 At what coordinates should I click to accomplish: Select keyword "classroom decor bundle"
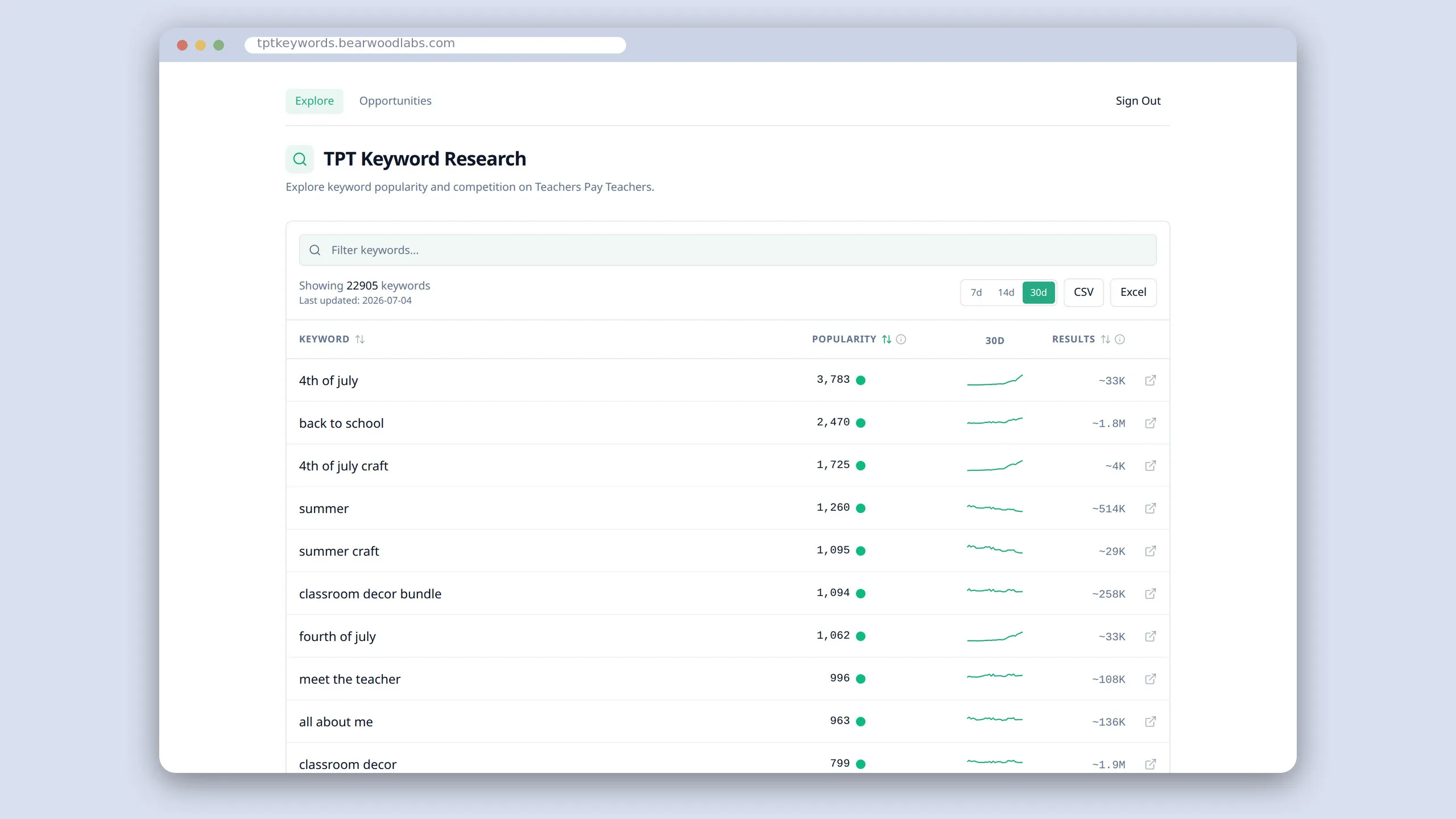pyautogui.click(x=370, y=594)
